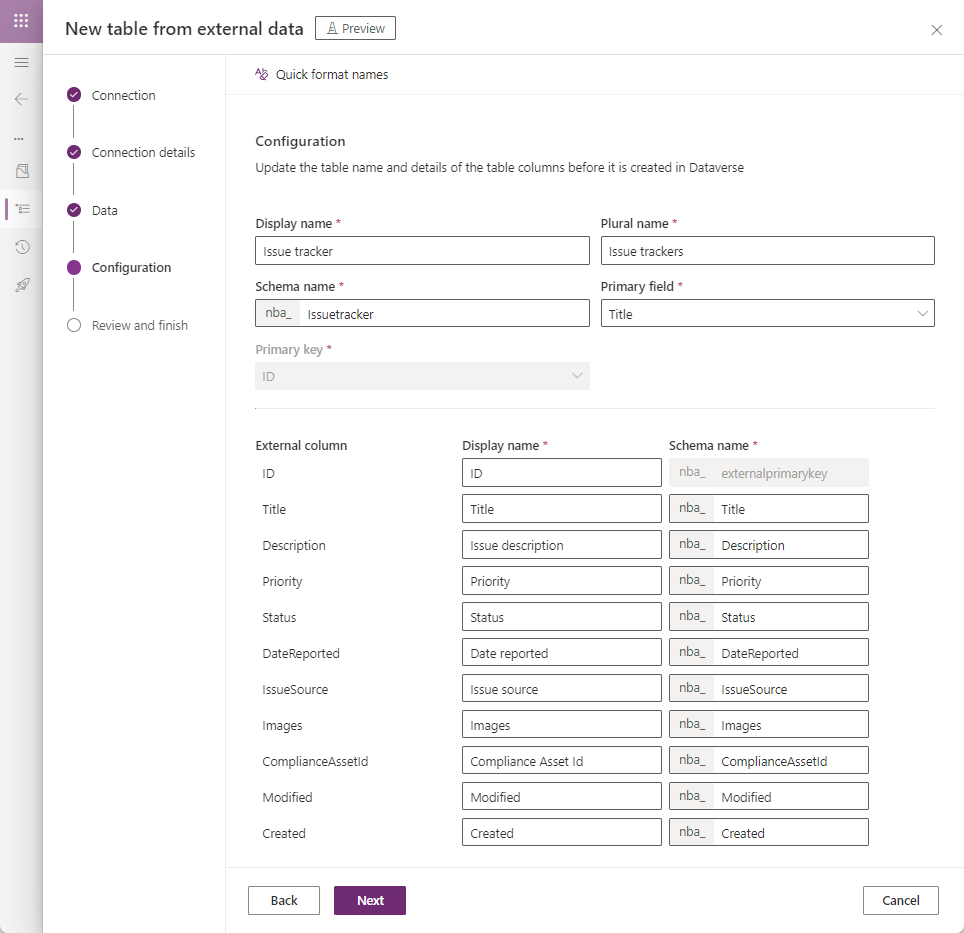Open the Primary field Title dropdown
964x933 pixels.
(767, 313)
